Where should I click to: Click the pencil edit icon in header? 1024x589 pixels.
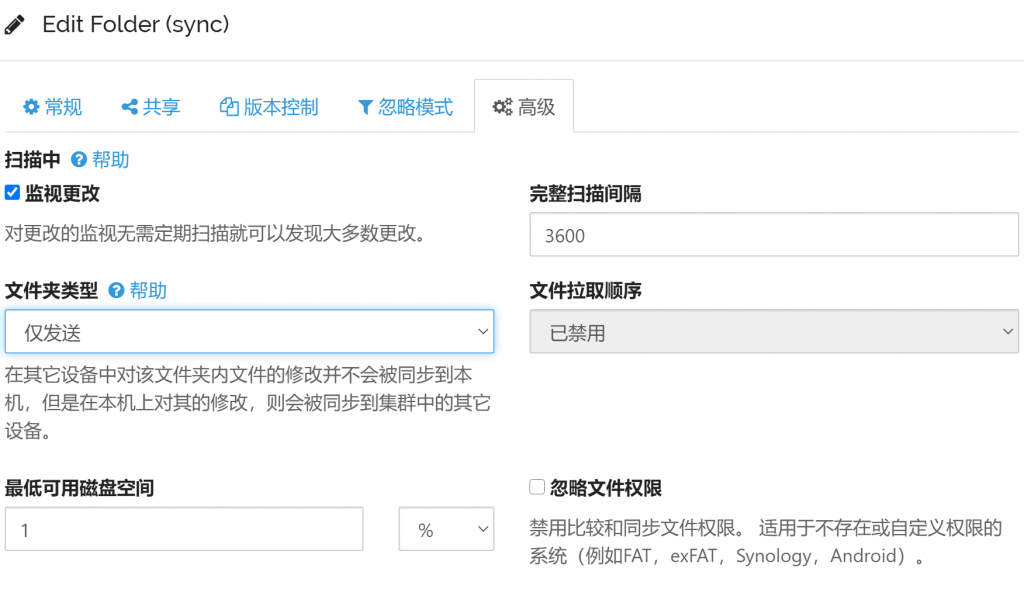coord(14,25)
